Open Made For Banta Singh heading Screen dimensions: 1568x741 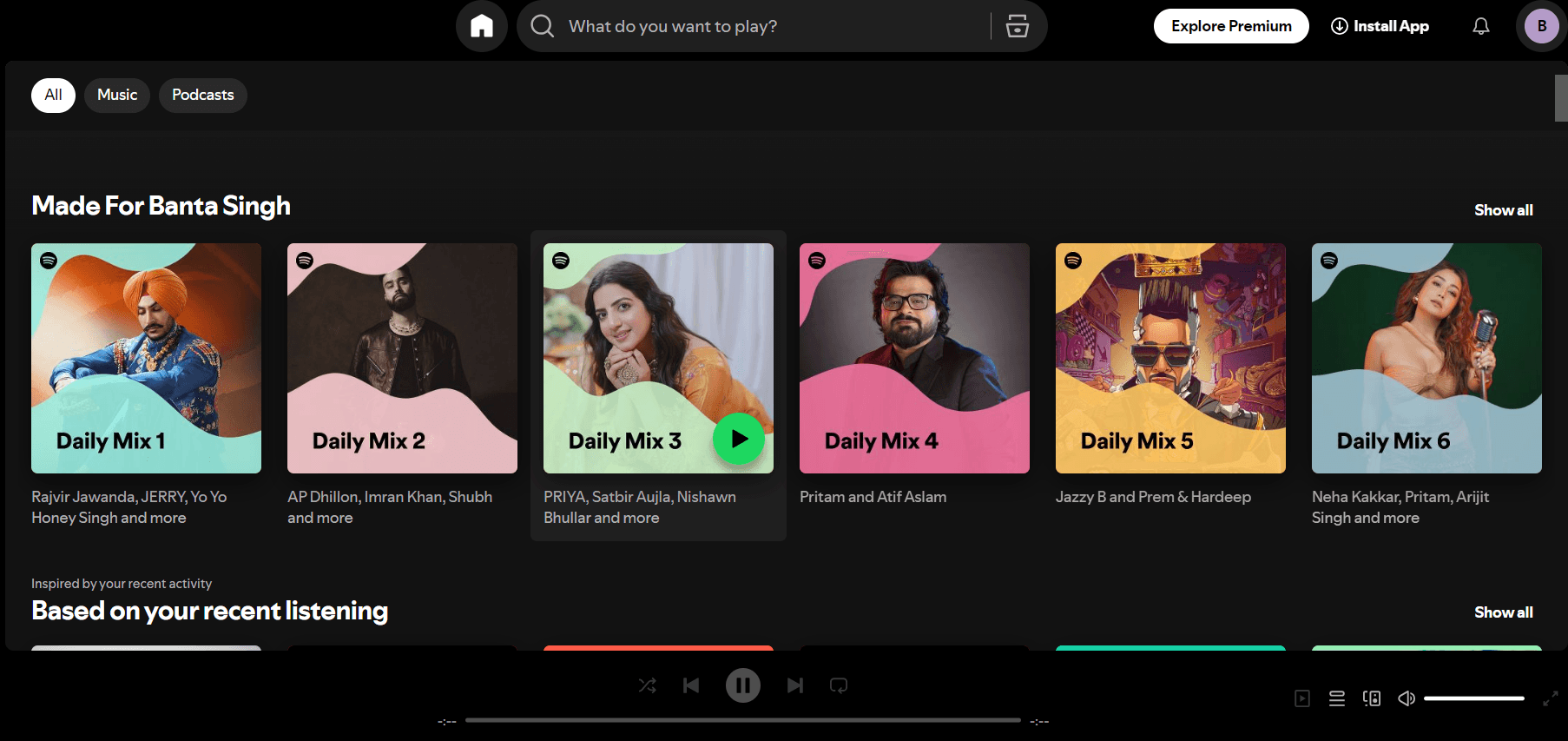(161, 206)
